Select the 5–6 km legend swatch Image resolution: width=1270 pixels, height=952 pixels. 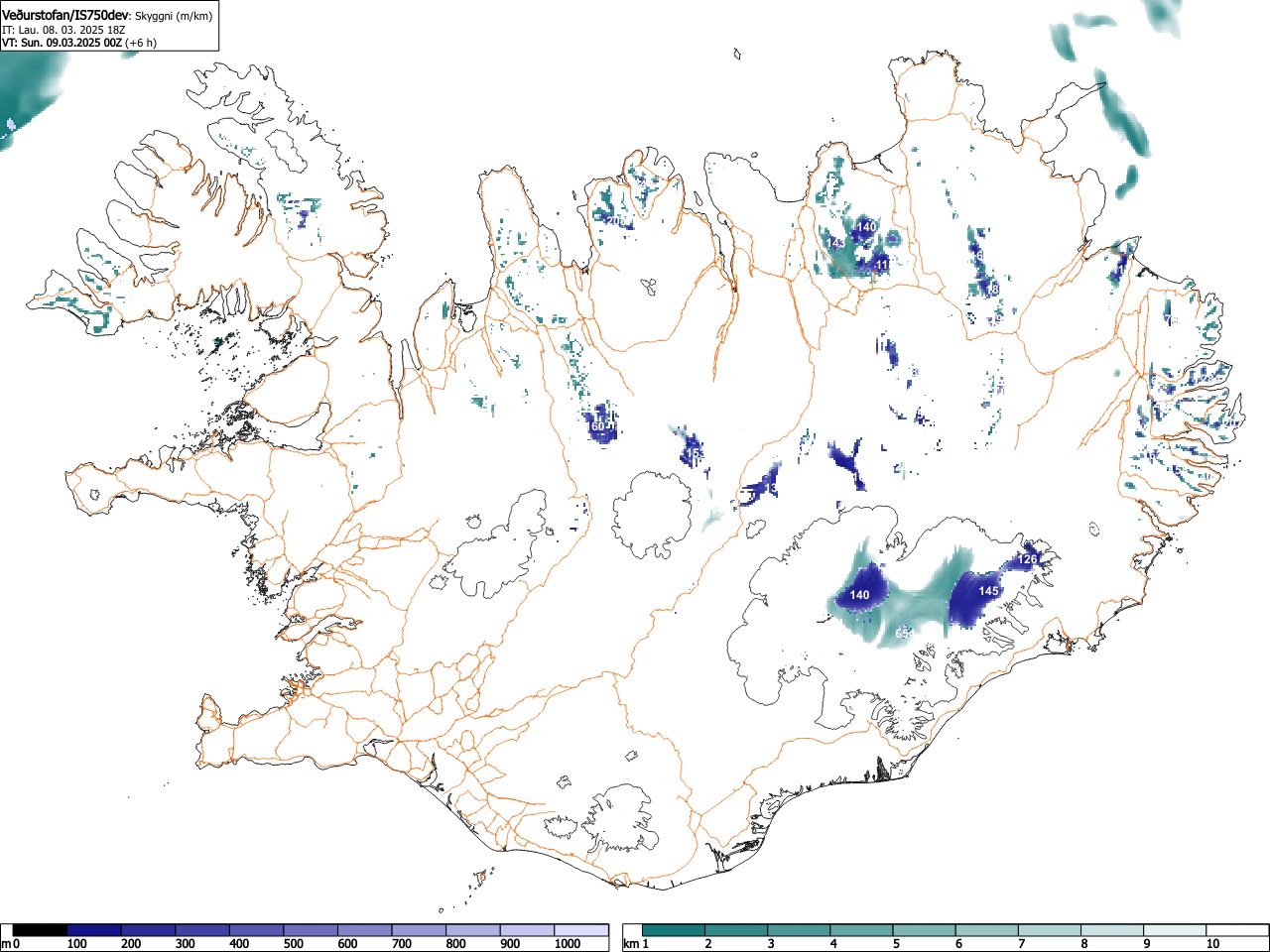pos(924,930)
